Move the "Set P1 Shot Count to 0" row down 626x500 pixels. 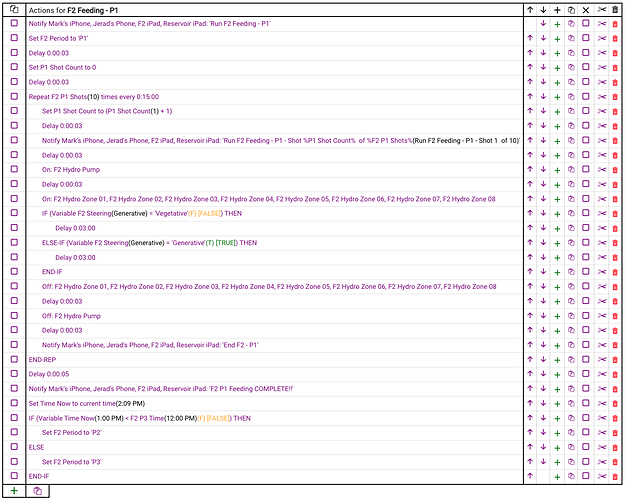point(543,67)
